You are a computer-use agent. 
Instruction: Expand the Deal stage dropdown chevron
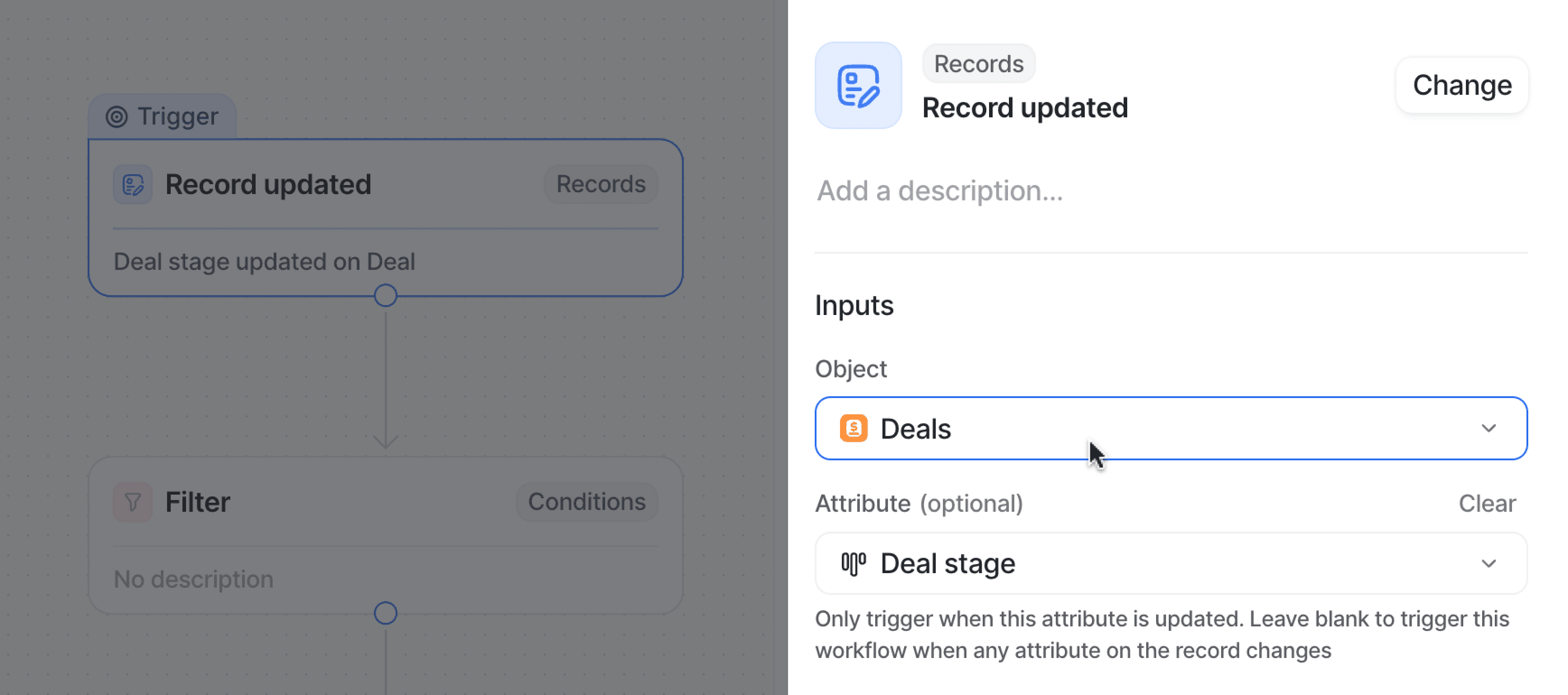pyautogui.click(x=1489, y=563)
